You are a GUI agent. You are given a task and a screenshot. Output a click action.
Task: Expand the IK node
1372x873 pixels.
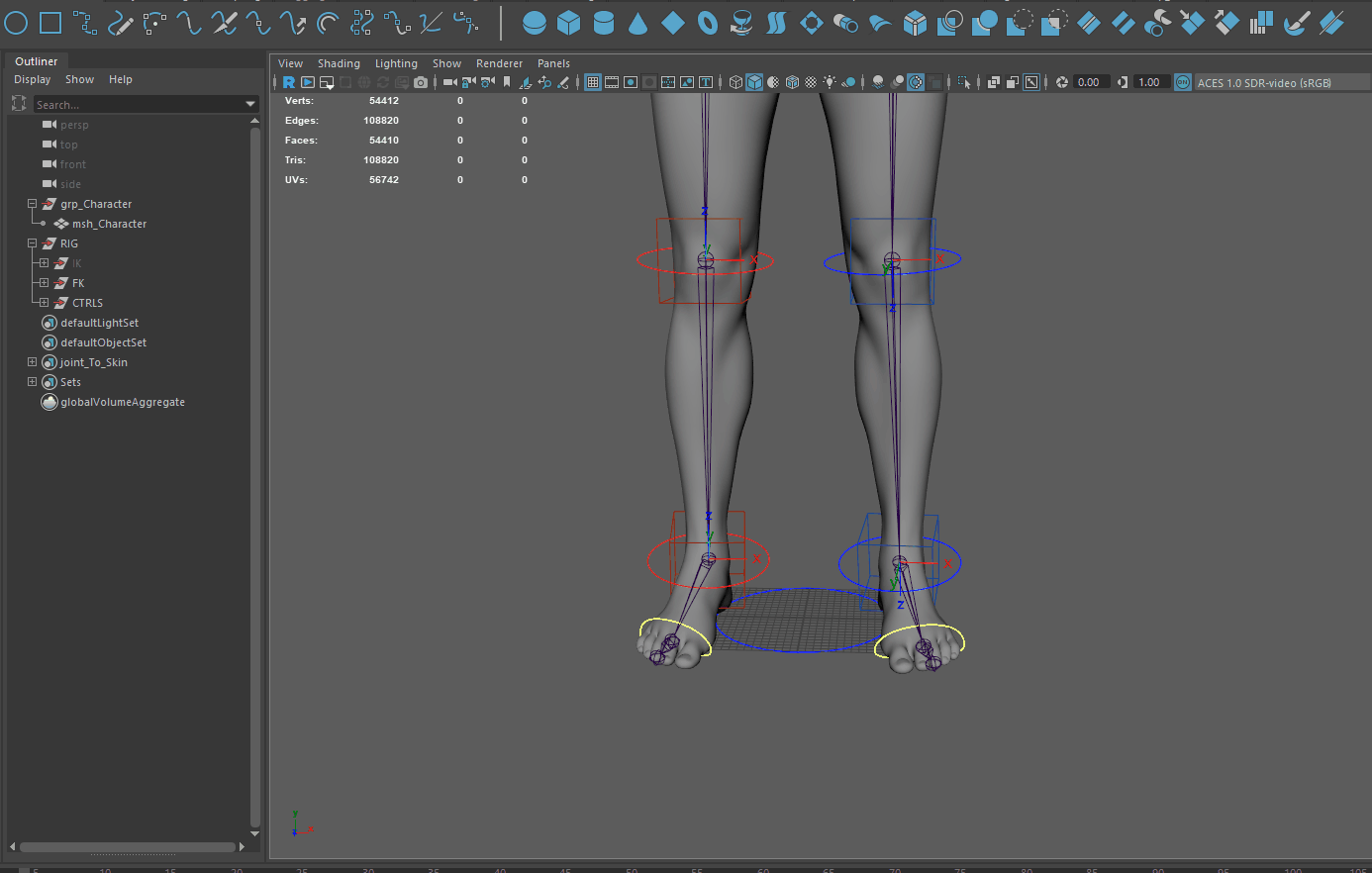44,263
